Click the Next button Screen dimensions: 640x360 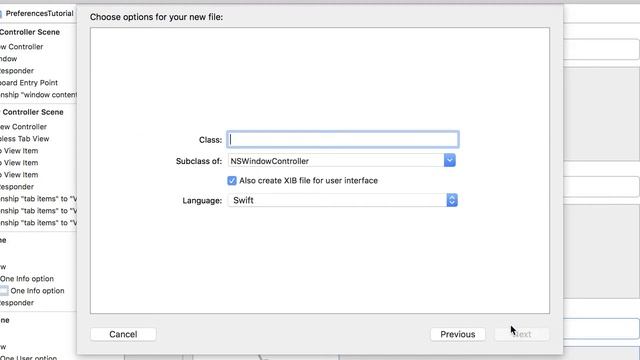click(522, 334)
